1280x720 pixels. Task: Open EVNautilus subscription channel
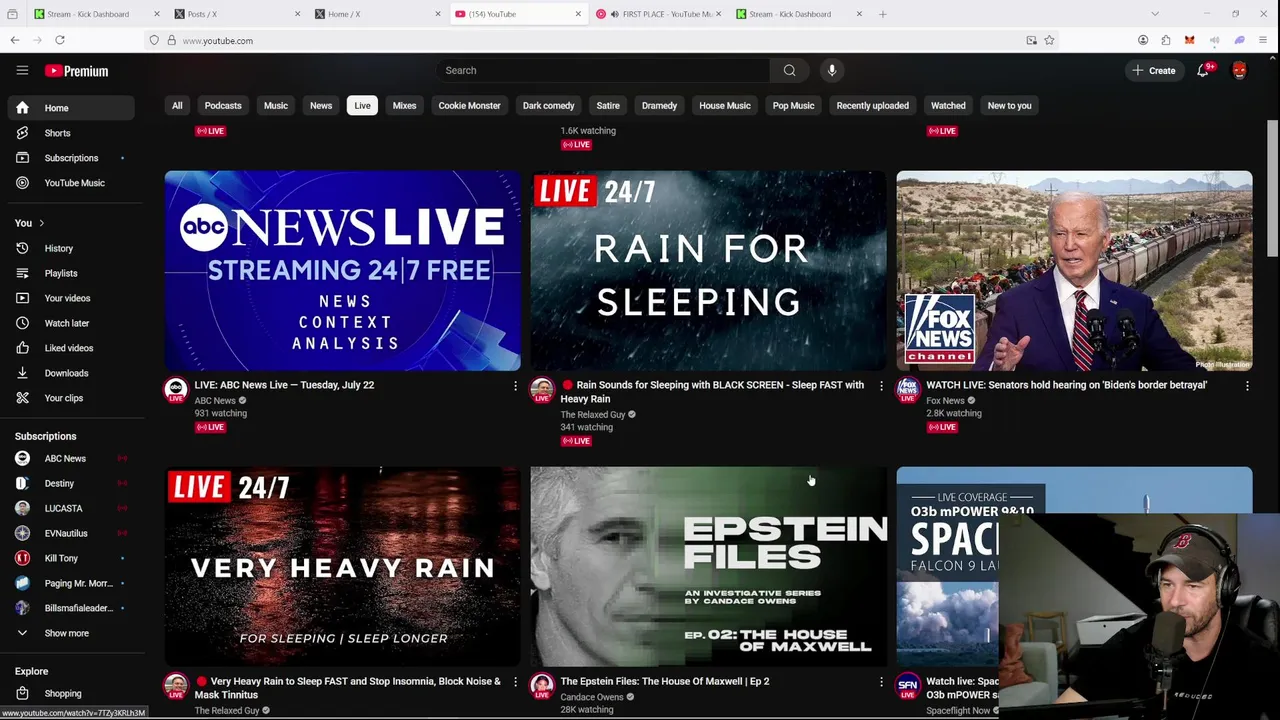70,533
